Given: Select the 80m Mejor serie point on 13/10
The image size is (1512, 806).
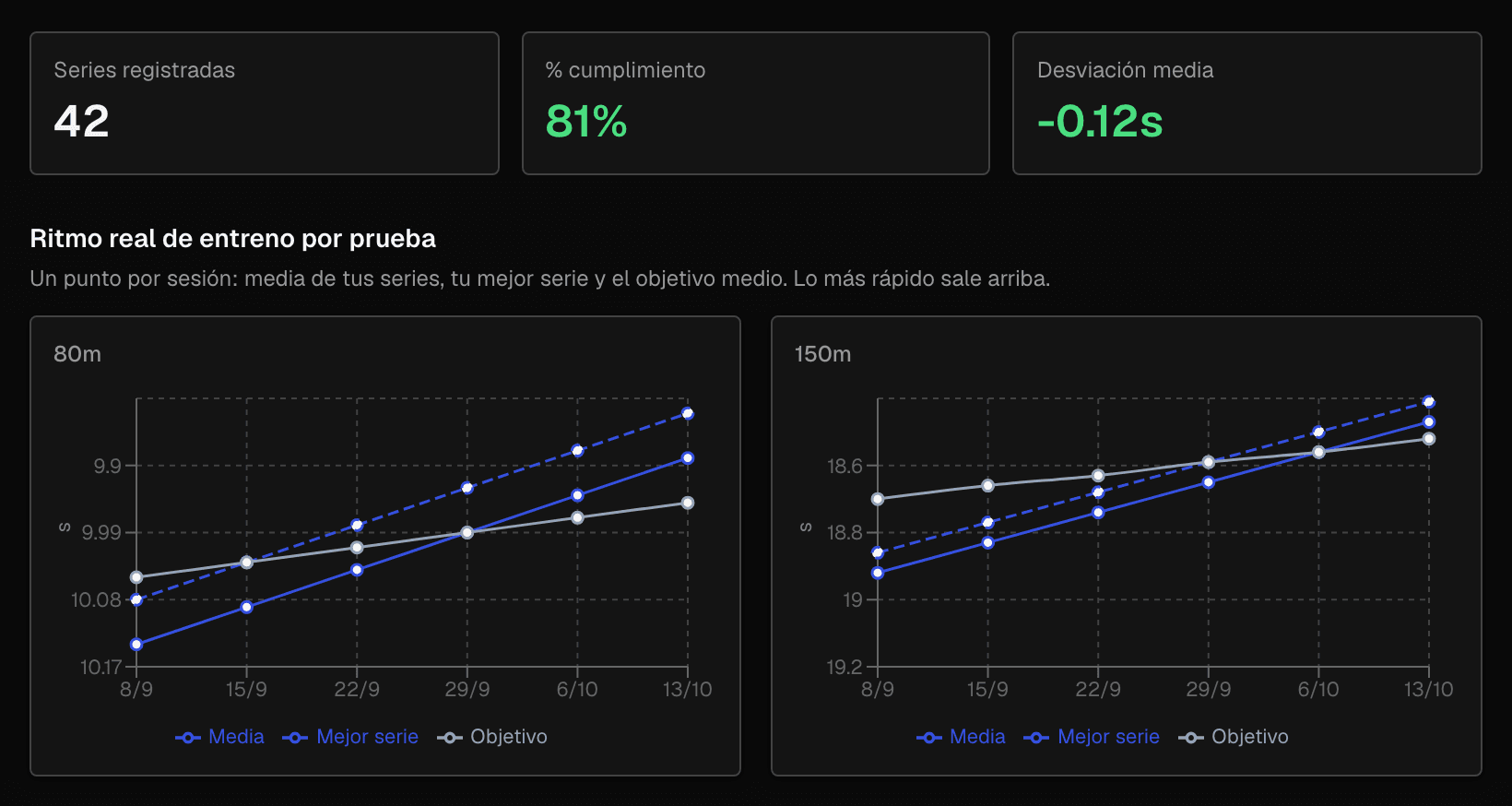Looking at the screenshot, I should [x=688, y=414].
